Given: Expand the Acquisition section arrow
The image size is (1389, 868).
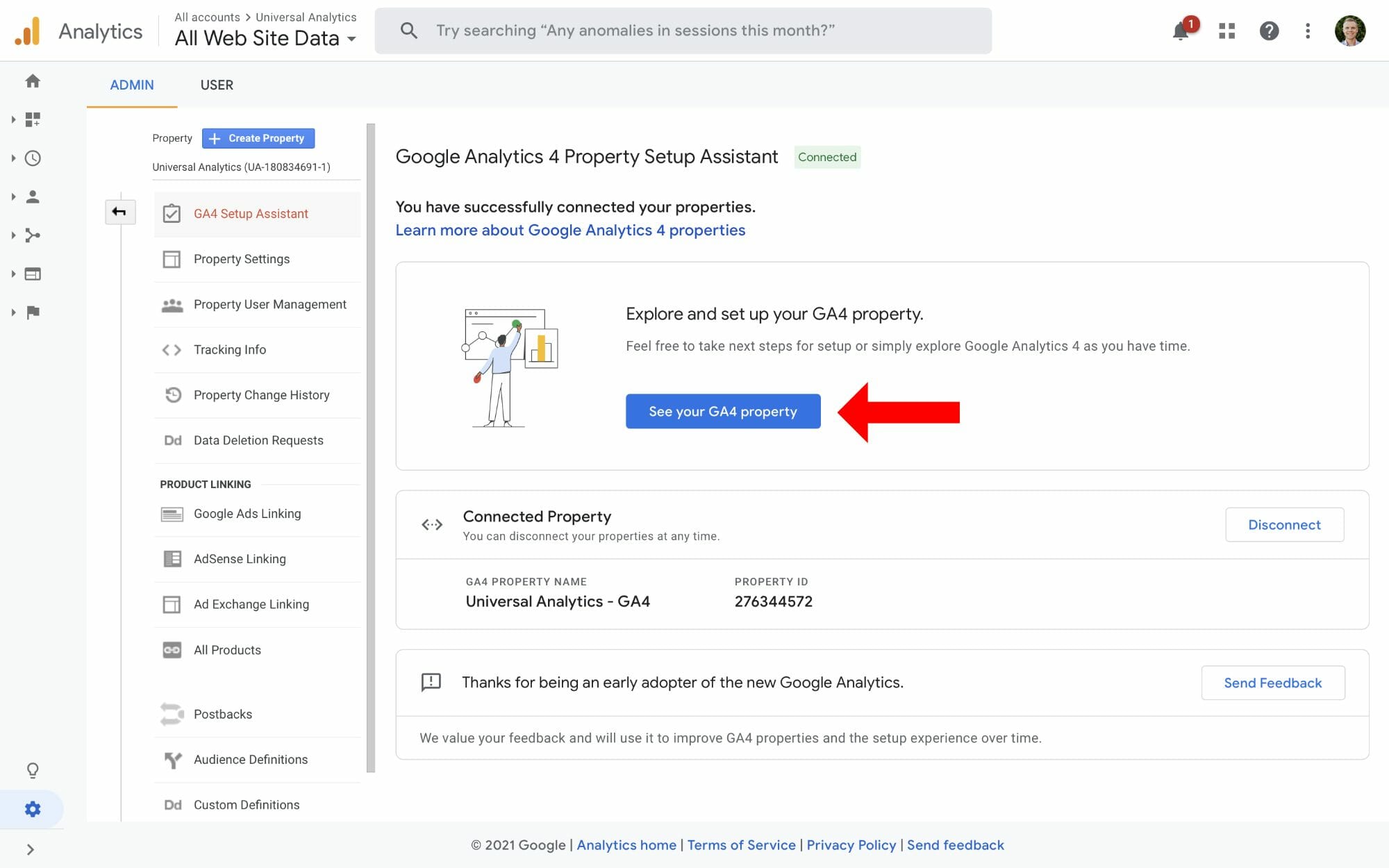Looking at the screenshot, I should click(x=13, y=235).
